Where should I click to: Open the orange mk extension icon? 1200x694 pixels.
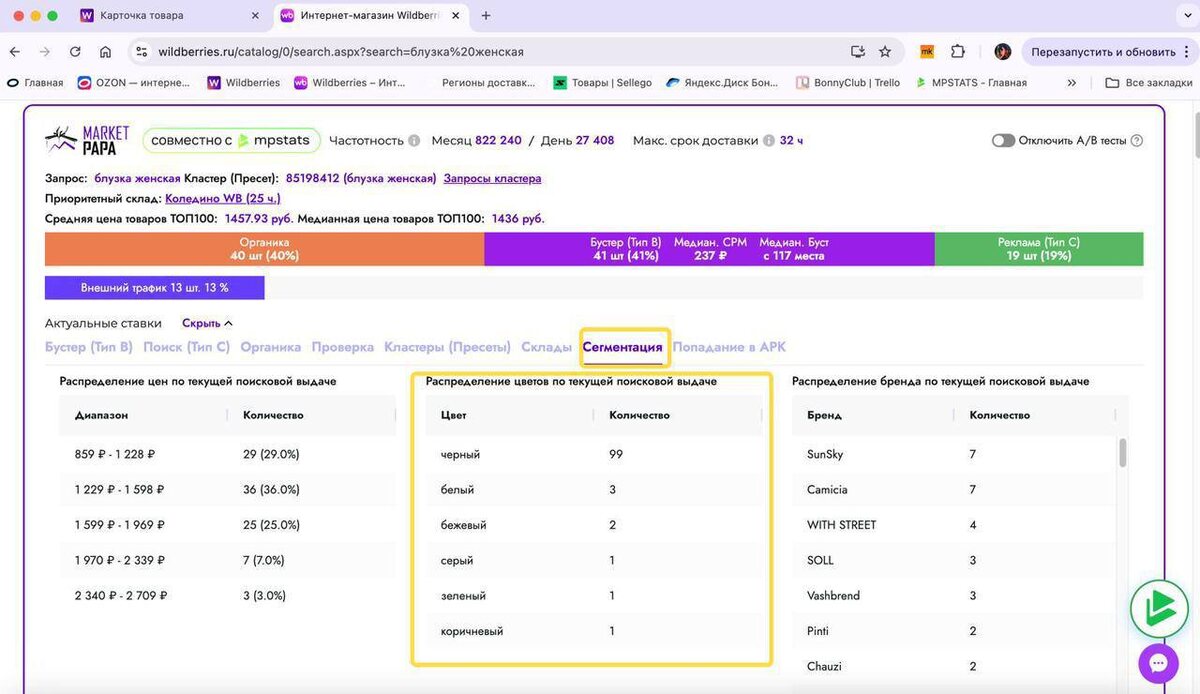(927, 52)
